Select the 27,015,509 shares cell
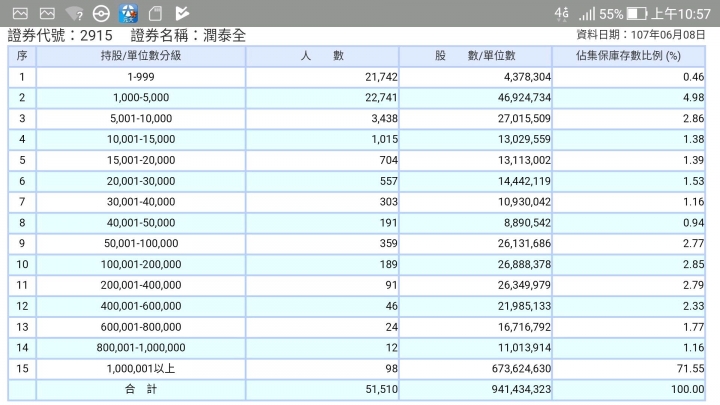Image resolution: width=720 pixels, height=405 pixels. click(476, 118)
